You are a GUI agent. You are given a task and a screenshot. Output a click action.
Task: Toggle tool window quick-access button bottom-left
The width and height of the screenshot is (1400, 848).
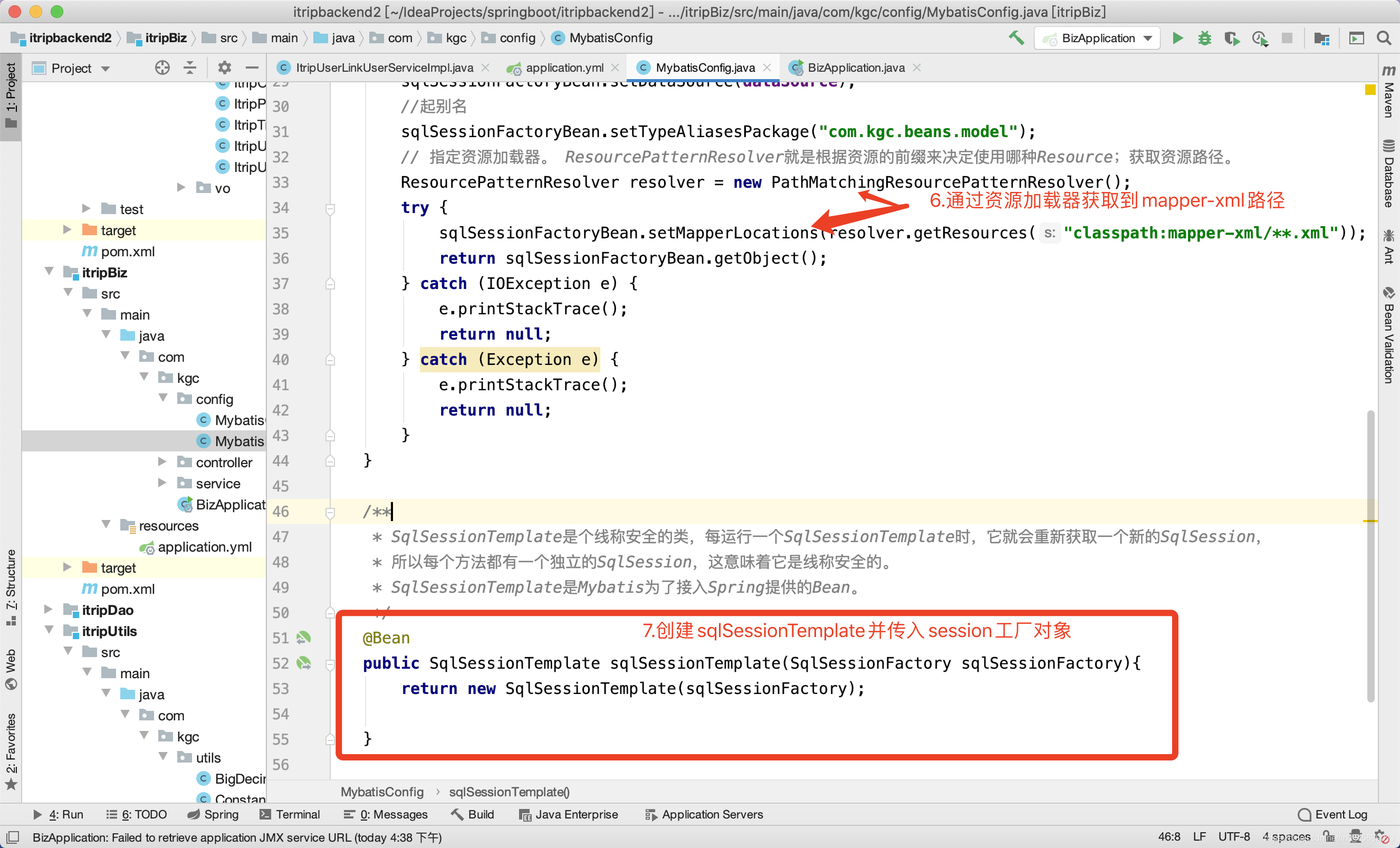pos(13,837)
